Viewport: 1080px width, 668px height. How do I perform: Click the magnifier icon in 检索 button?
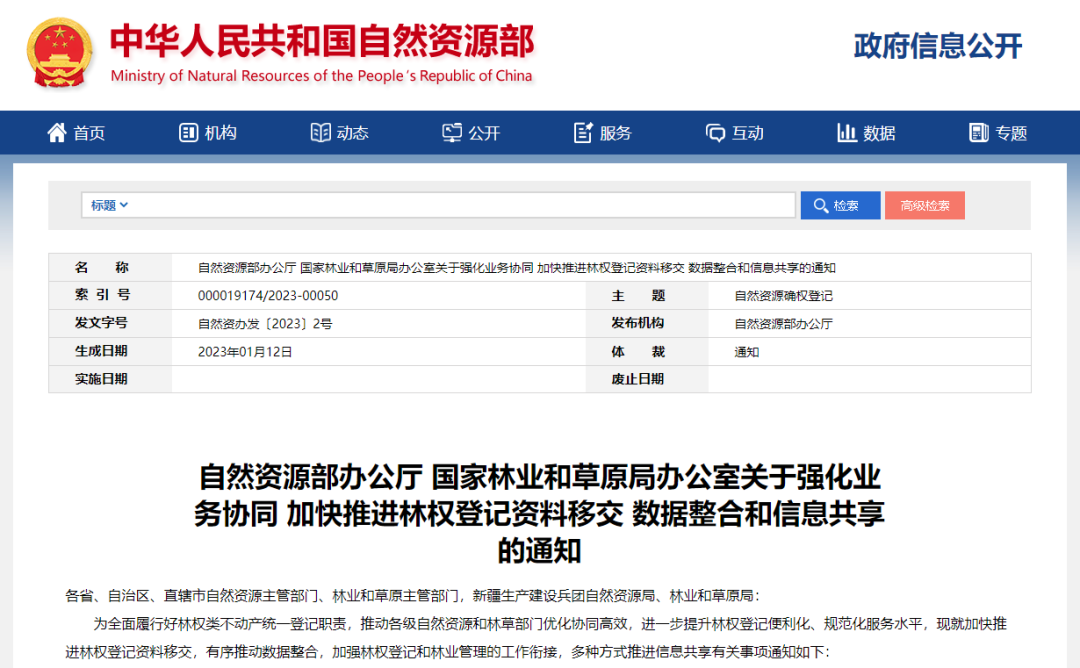820,205
